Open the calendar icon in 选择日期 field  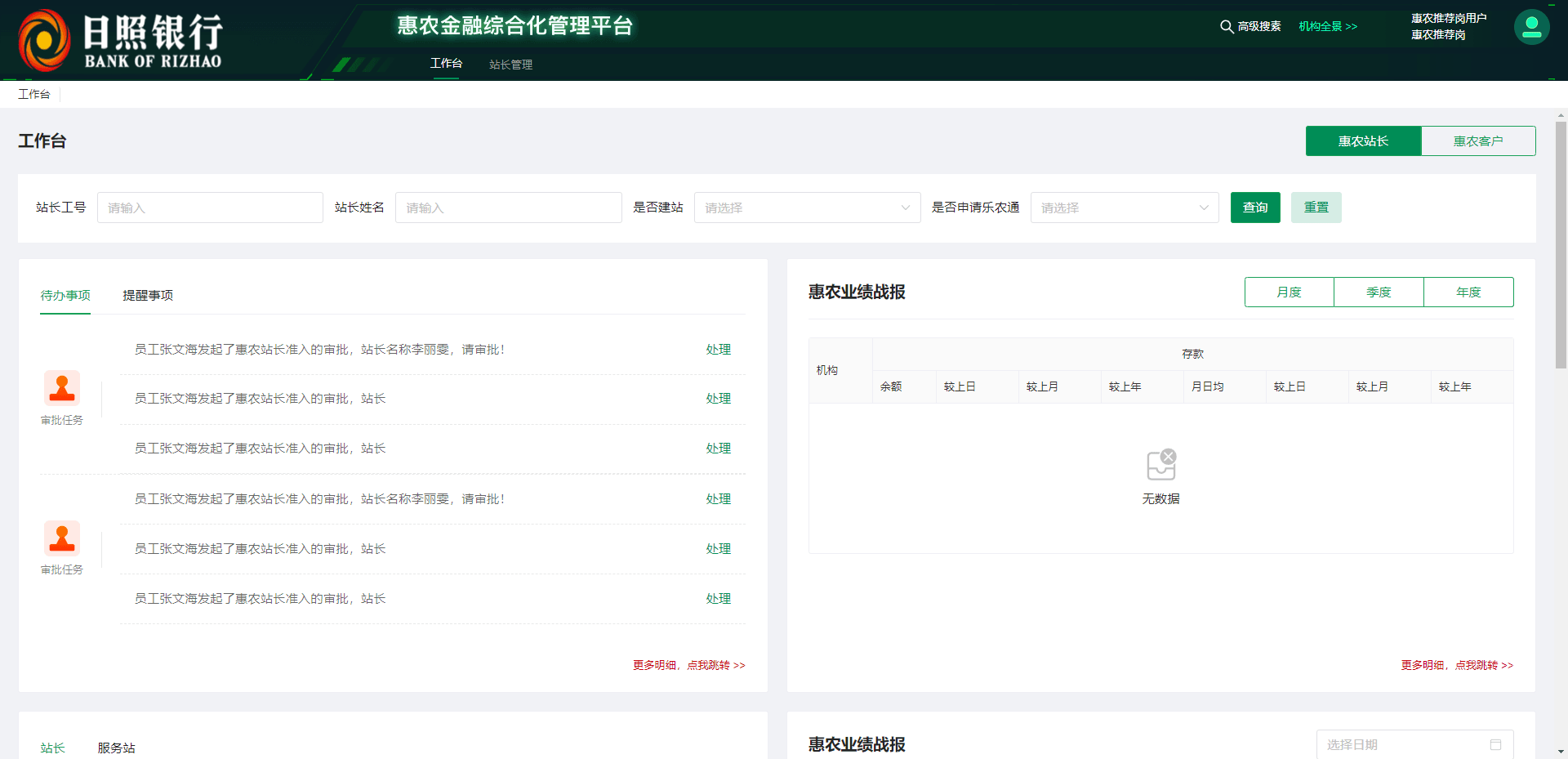[1495, 744]
